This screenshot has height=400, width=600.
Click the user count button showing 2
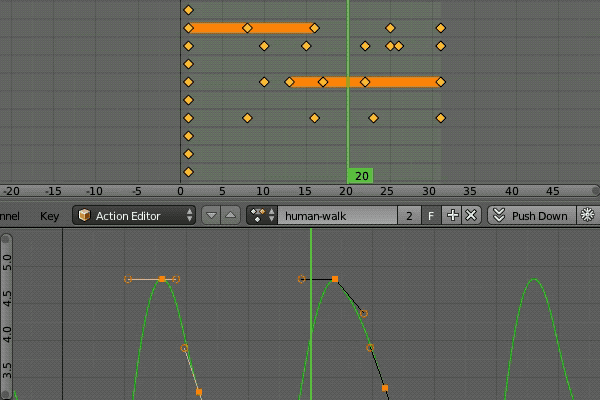(x=409, y=216)
